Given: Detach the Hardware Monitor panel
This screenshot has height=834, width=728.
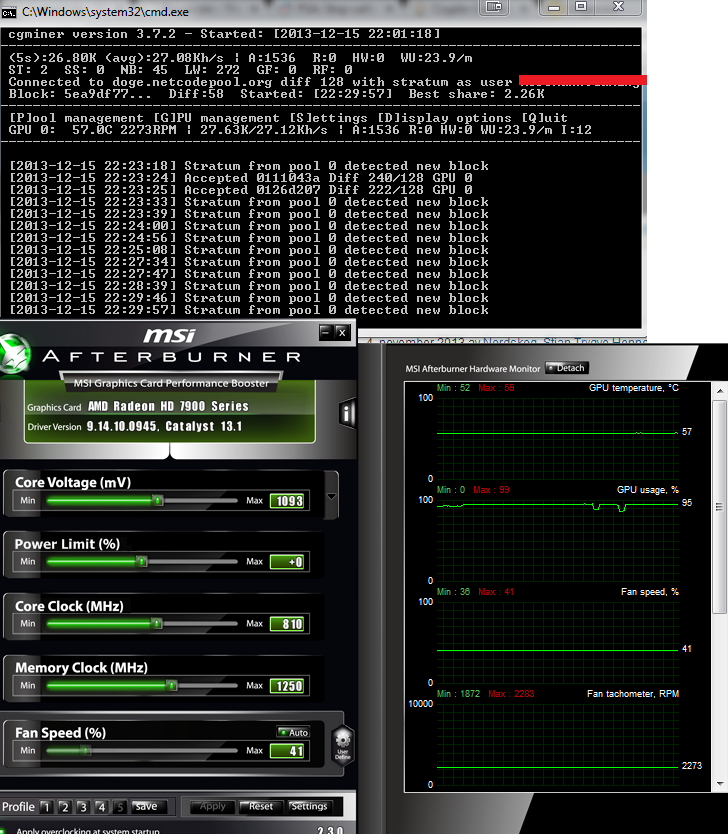Looking at the screenshot, I should click(x=567, y=368).
